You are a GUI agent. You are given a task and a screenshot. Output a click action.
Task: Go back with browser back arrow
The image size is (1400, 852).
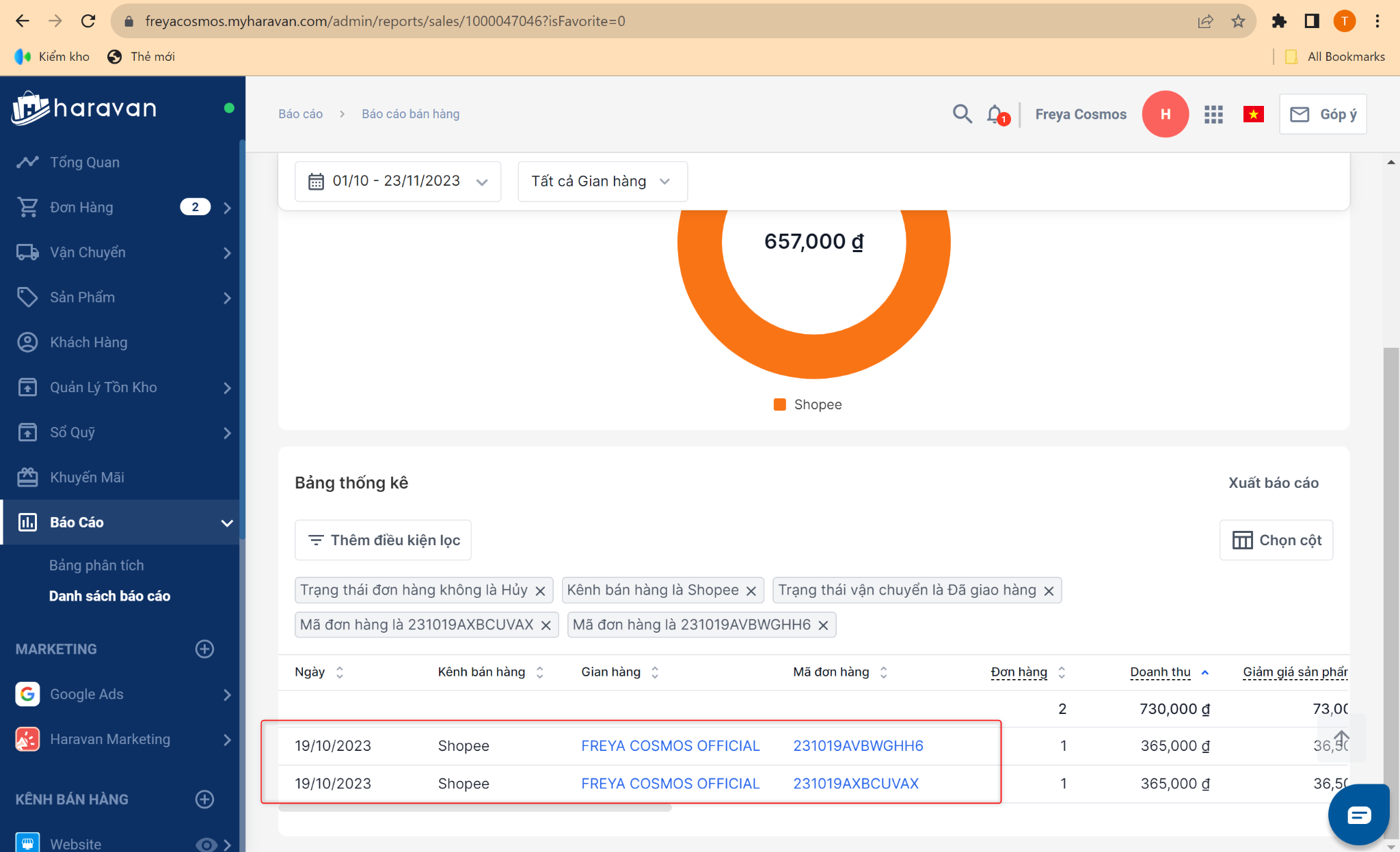coord(23,21)
